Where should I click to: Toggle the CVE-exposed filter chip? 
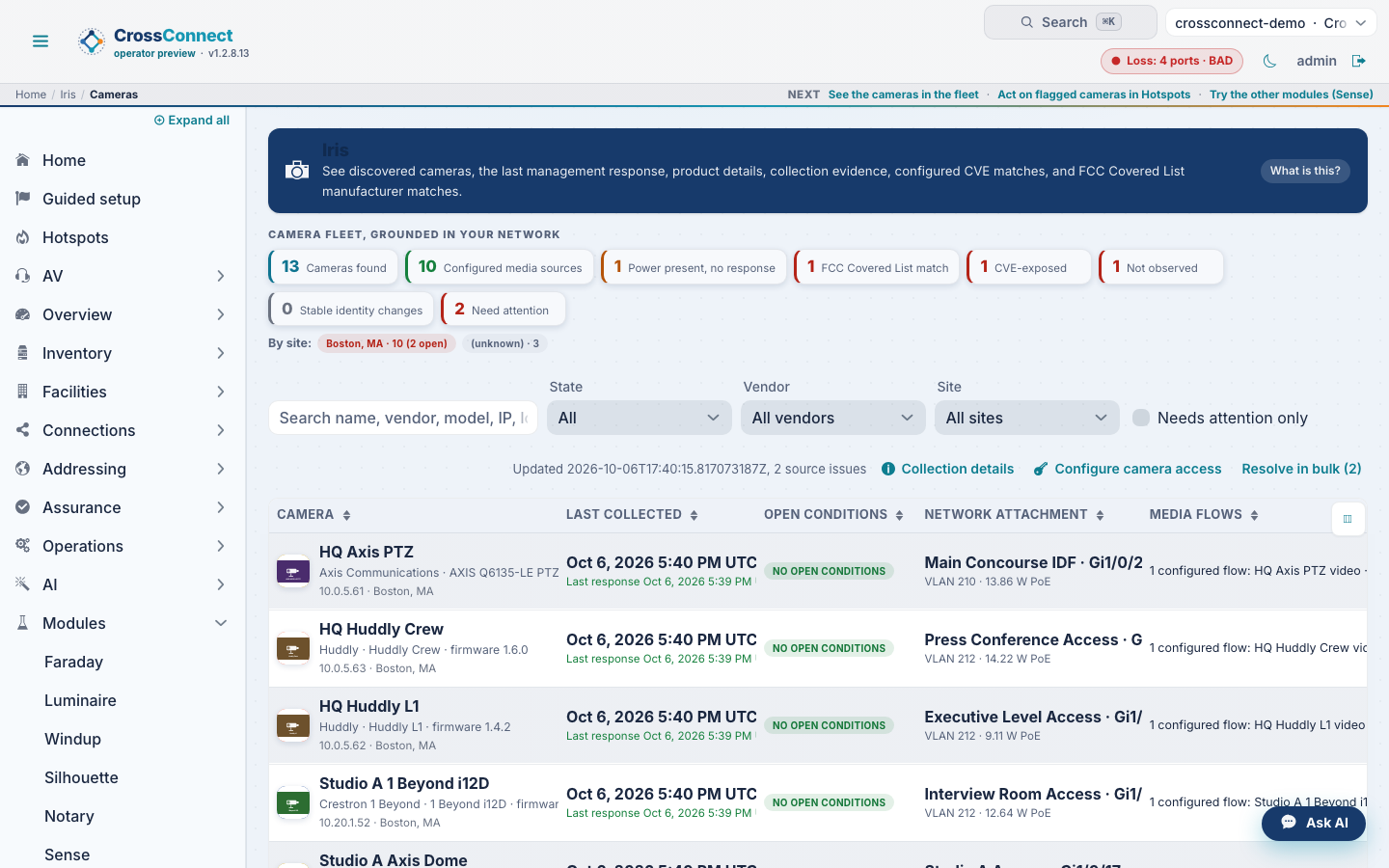click(x=1029, y=267)
